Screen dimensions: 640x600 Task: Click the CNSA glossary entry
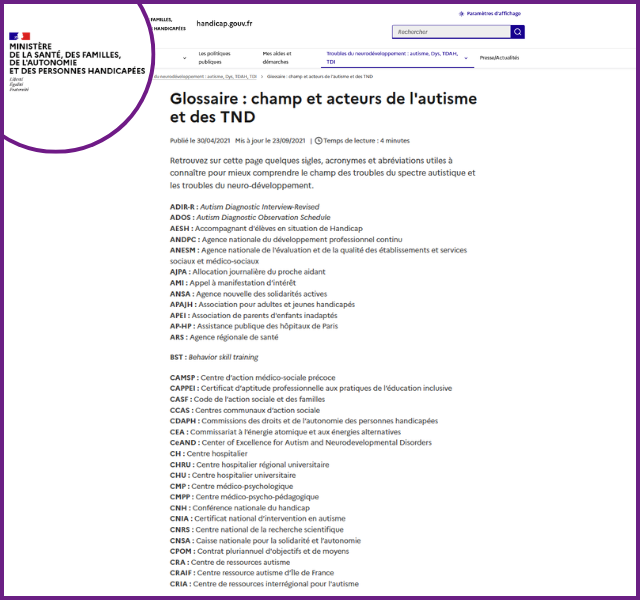click(x=265, y=540)
